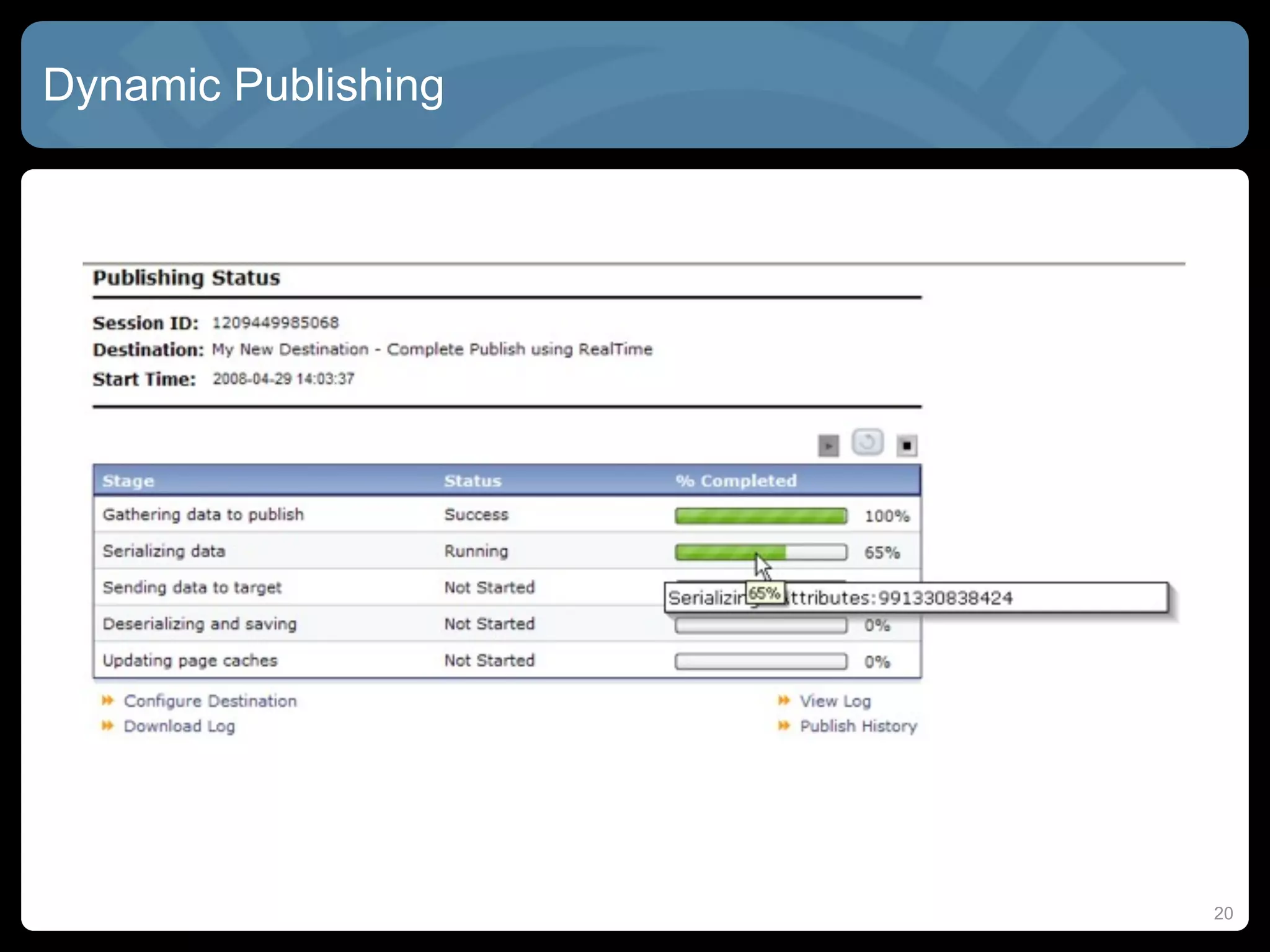1270x952 pixels.
Task: Open the View Log link
Action: [x=835, y=701]
